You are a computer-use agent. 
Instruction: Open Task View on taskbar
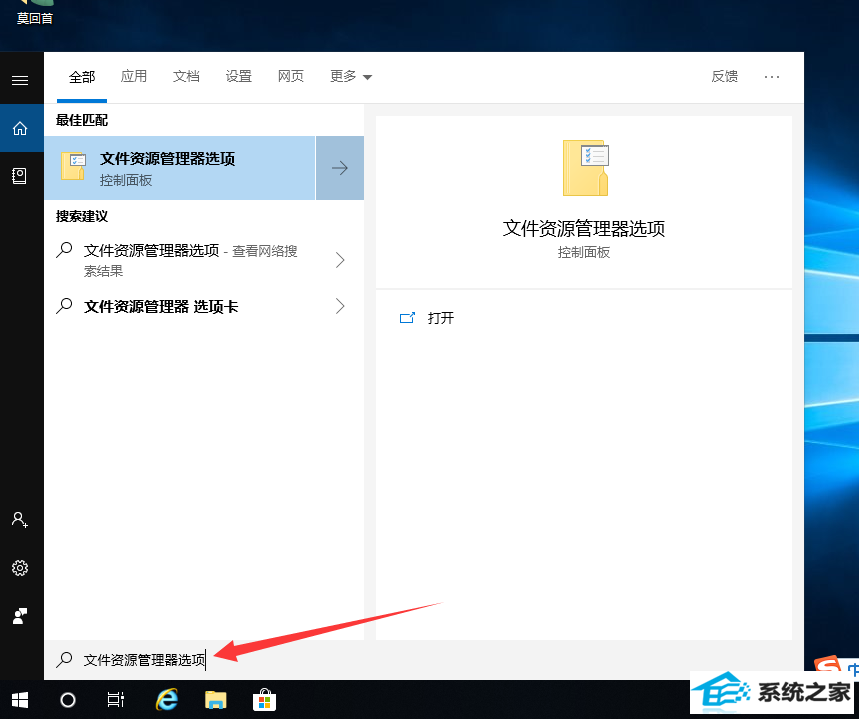[x=116, y=700]
